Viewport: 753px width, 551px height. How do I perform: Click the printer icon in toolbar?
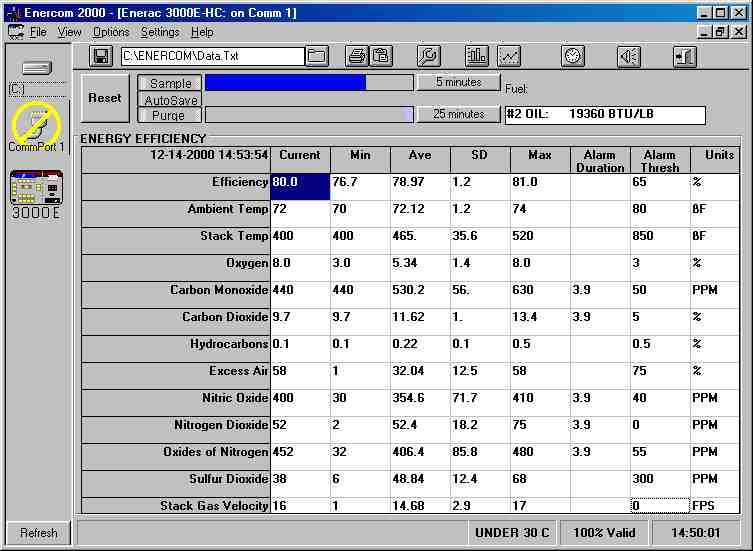(x=357, y=56)
